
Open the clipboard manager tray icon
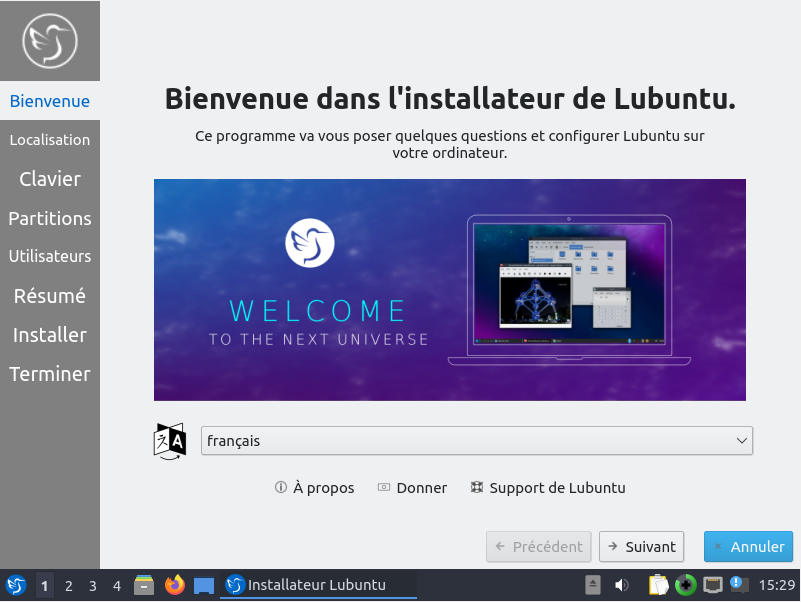pyautogui.click(x=658, y=585)
